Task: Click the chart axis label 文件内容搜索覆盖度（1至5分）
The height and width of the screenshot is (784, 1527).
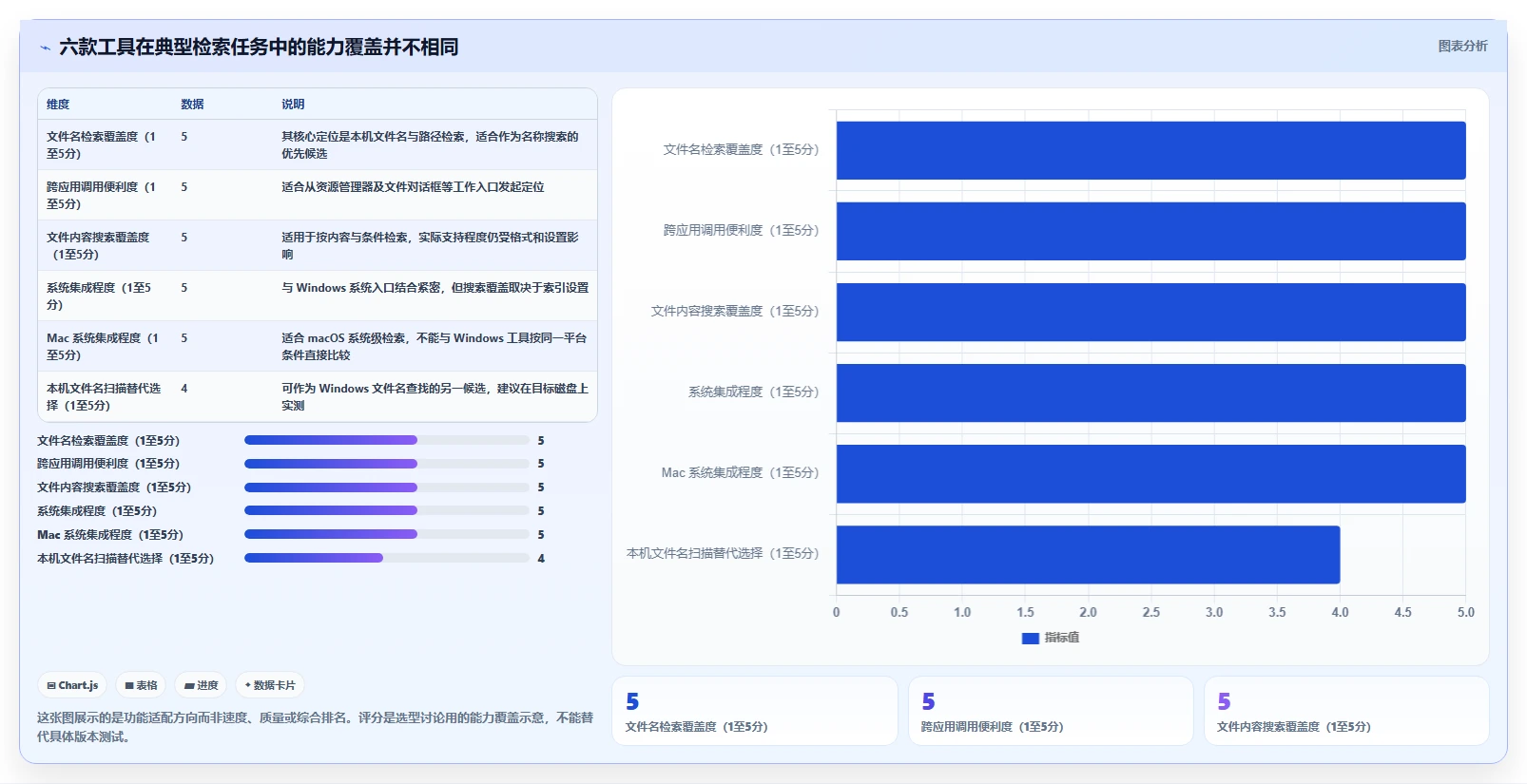Action: pyautogui.click(x=735, y=311)
